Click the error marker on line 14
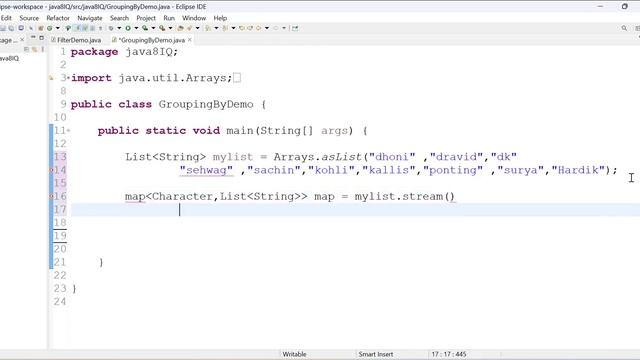 pos(51,170)
